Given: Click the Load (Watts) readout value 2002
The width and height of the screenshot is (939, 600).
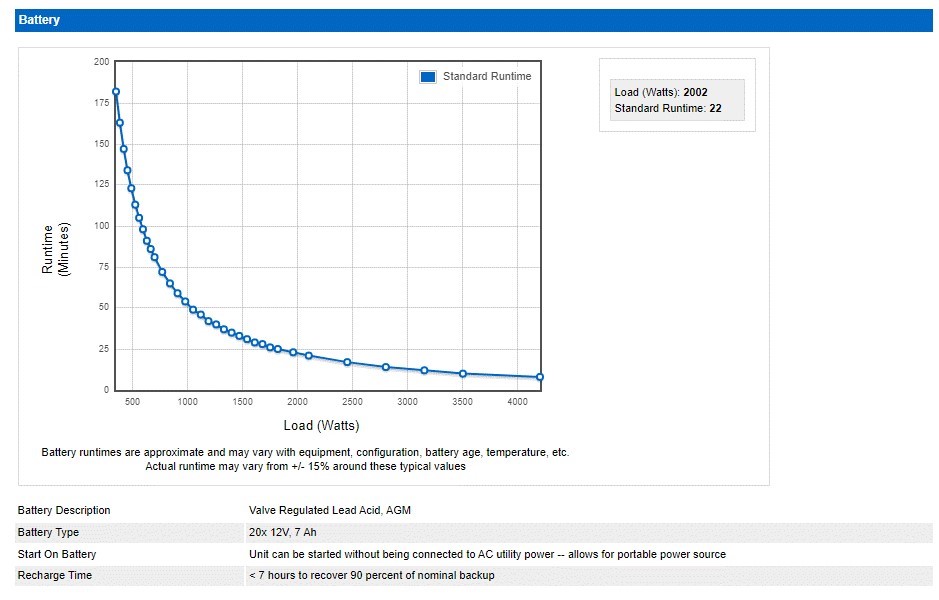Looking at the screenshot, I should pos(697,93).
